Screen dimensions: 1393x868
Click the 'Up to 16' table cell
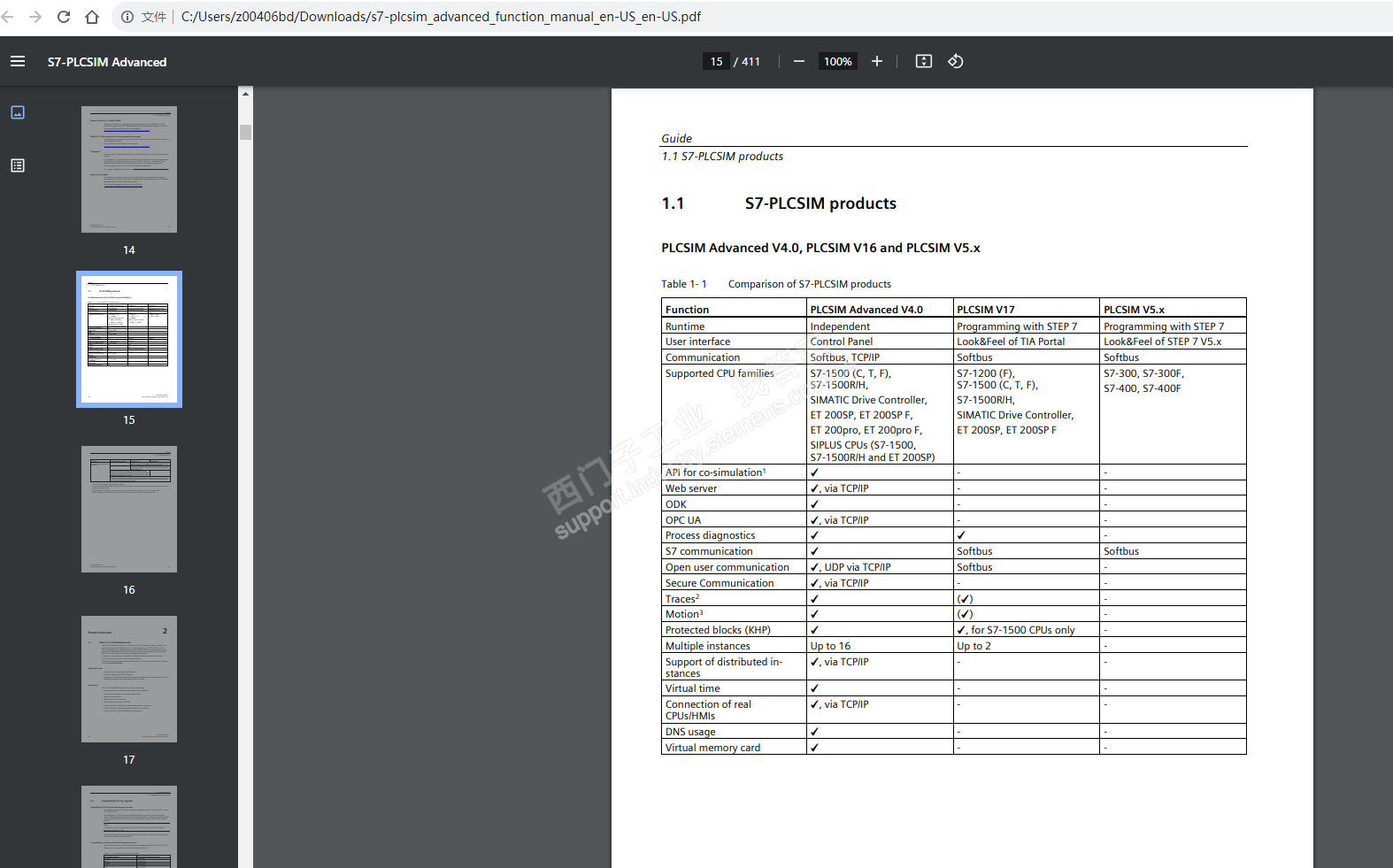[830, 646]
